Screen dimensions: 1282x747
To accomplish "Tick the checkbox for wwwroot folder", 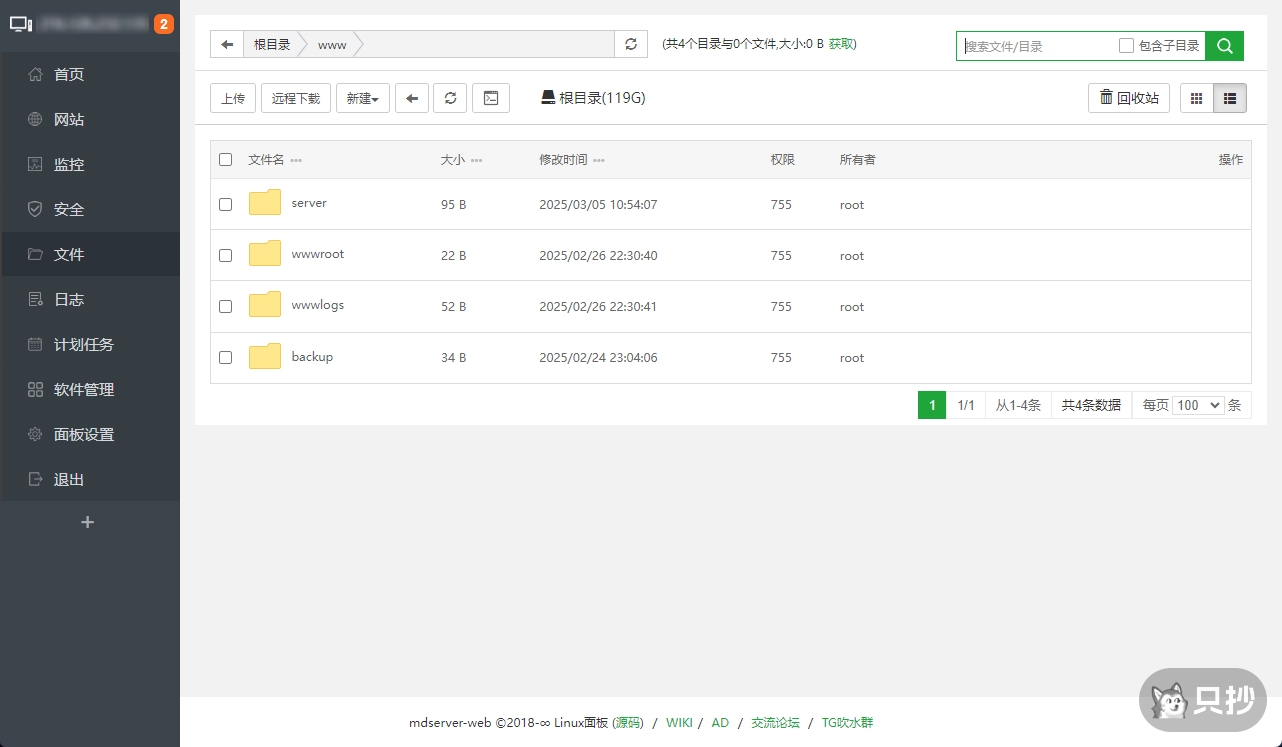I will pyautogui.click(x=225, y=255).
